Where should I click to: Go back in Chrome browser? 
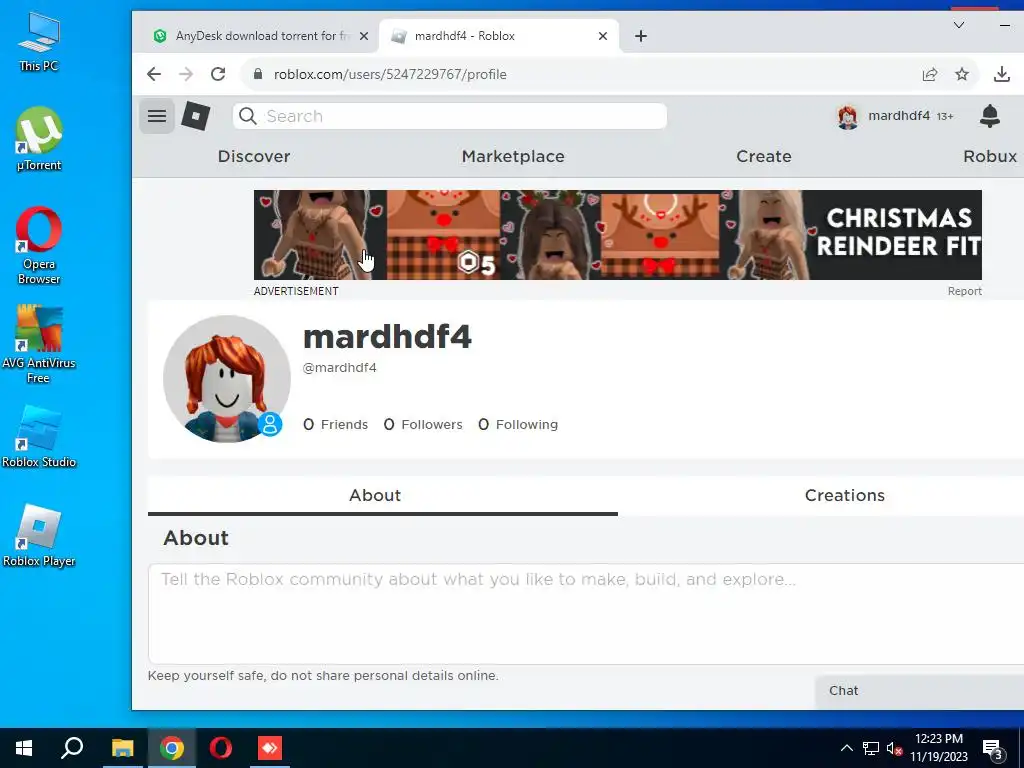click(x=153, y=74)
